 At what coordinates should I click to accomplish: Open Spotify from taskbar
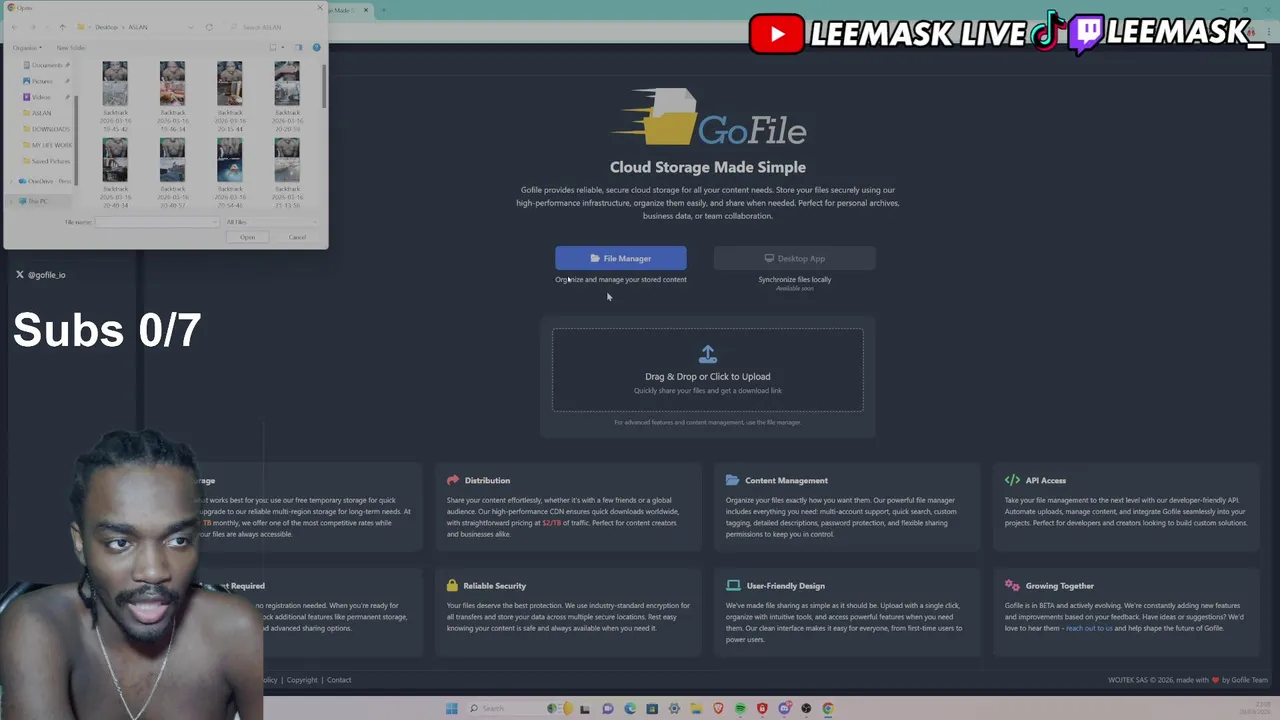[740, 709]
